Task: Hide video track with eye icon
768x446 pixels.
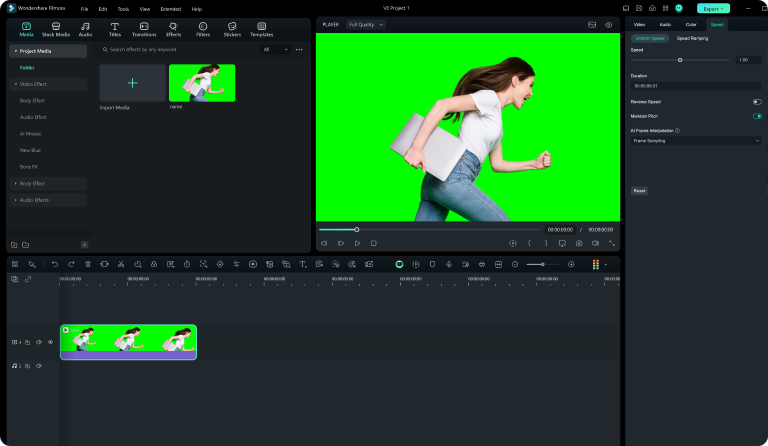Action: pyautogui.click(x=50, y=342)
